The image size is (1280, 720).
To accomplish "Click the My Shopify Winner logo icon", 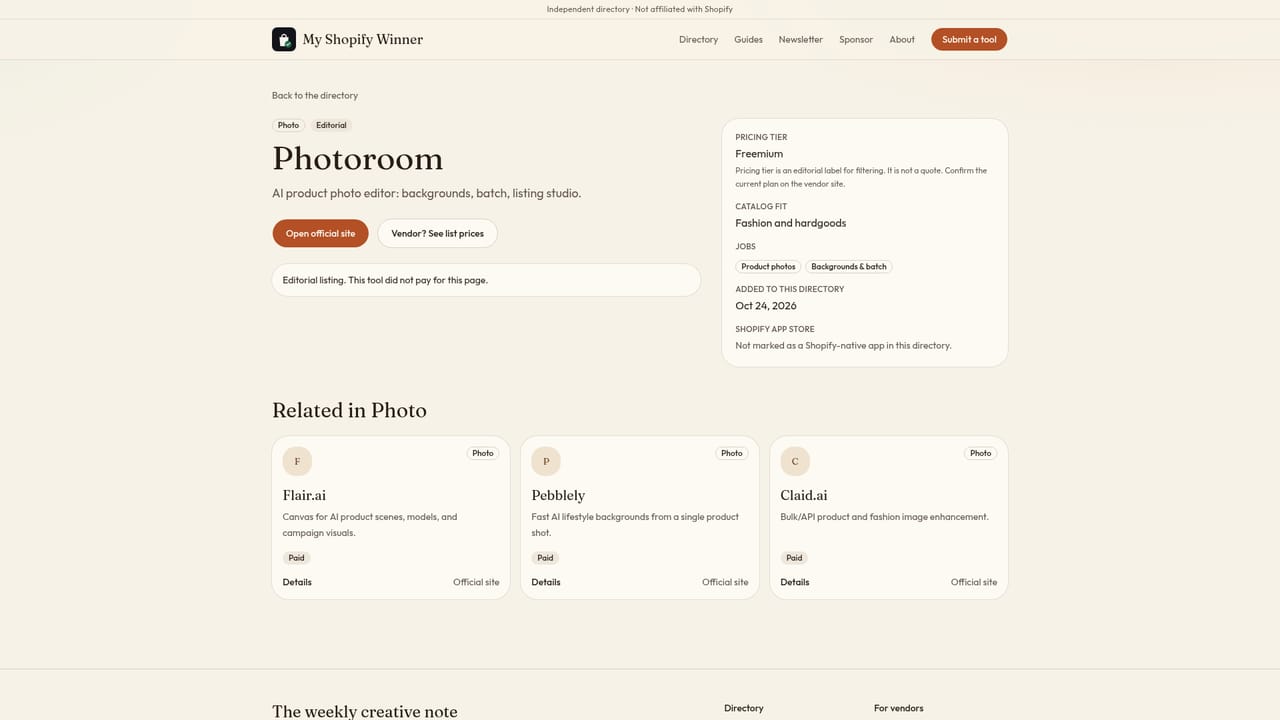I will [x=284, y=39].
